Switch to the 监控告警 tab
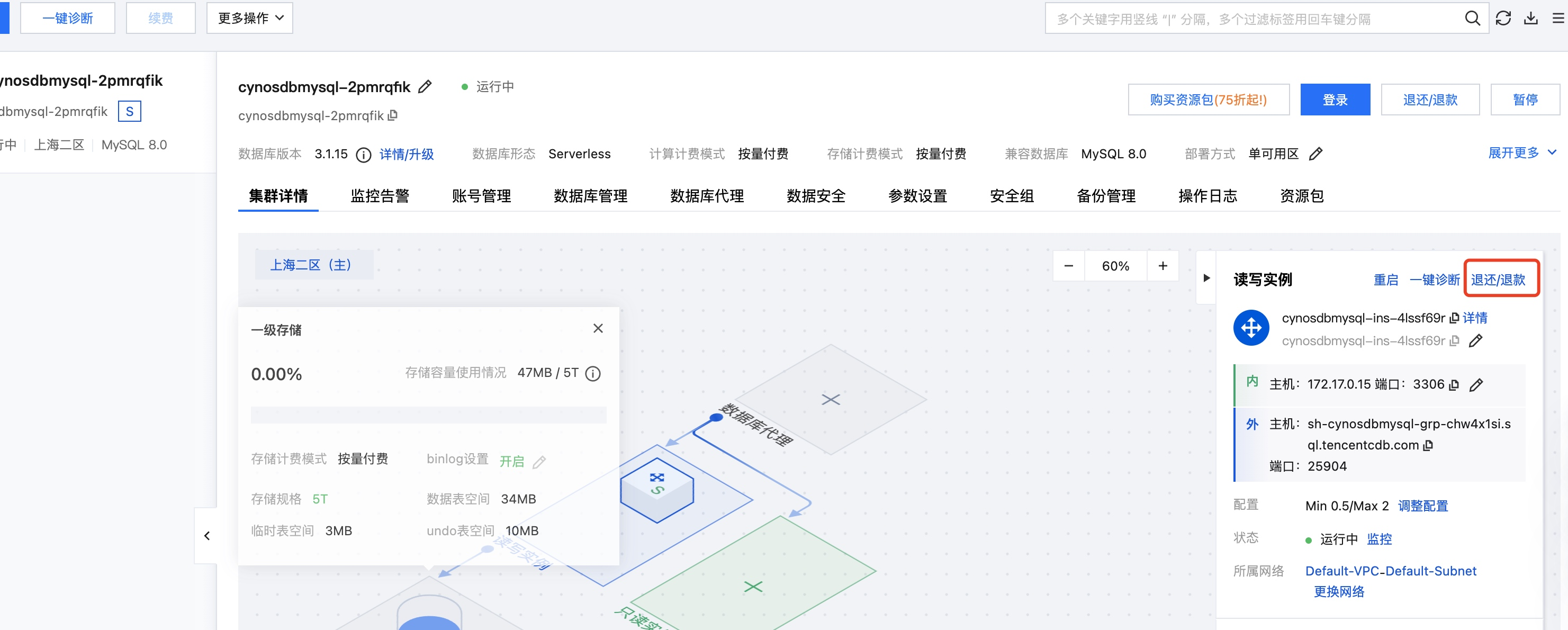Screen dimensions: 1568x630 click(379, 196)
